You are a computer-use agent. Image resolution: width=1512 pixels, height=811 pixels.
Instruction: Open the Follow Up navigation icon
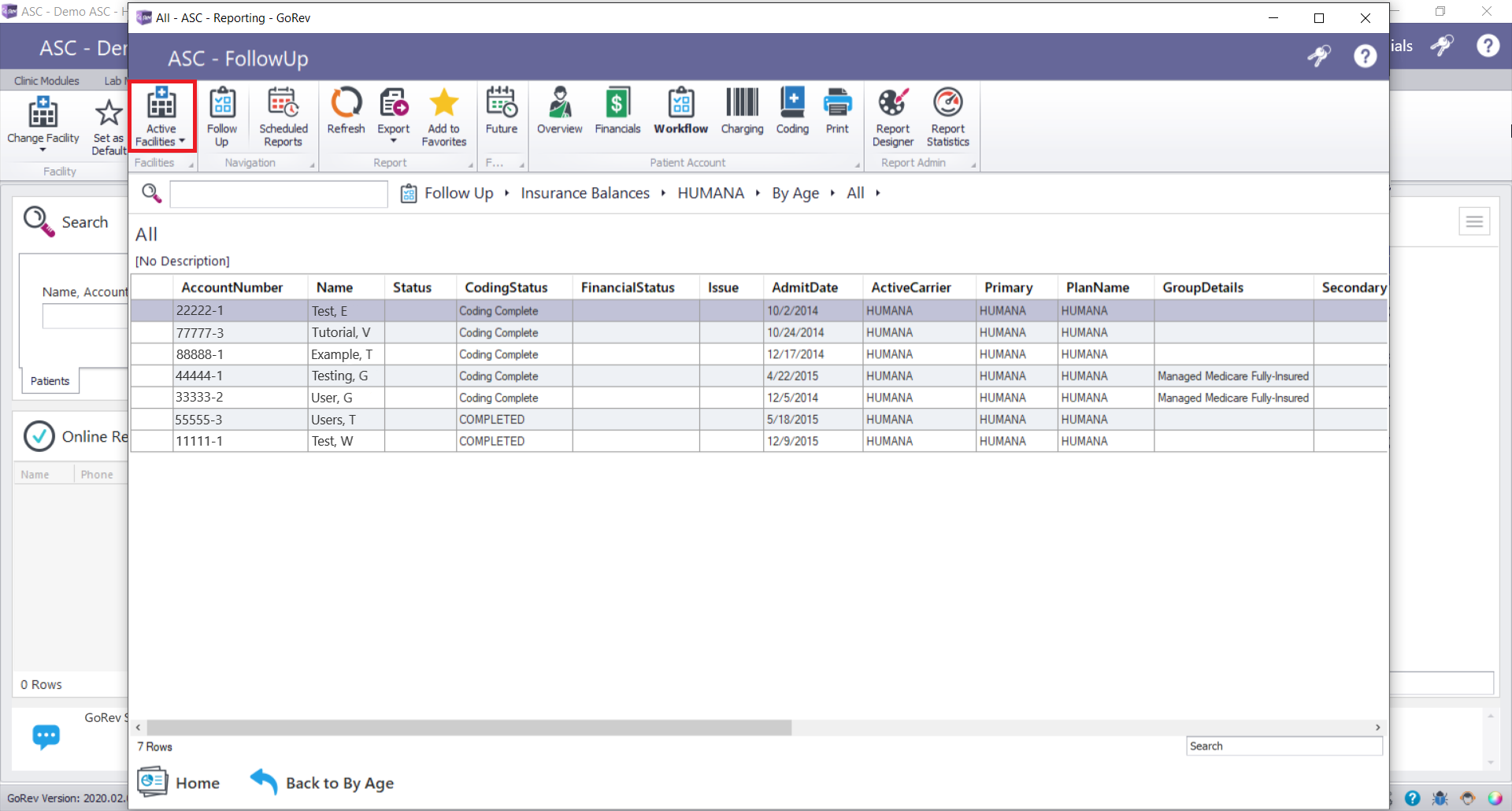(x=222, y=117)
